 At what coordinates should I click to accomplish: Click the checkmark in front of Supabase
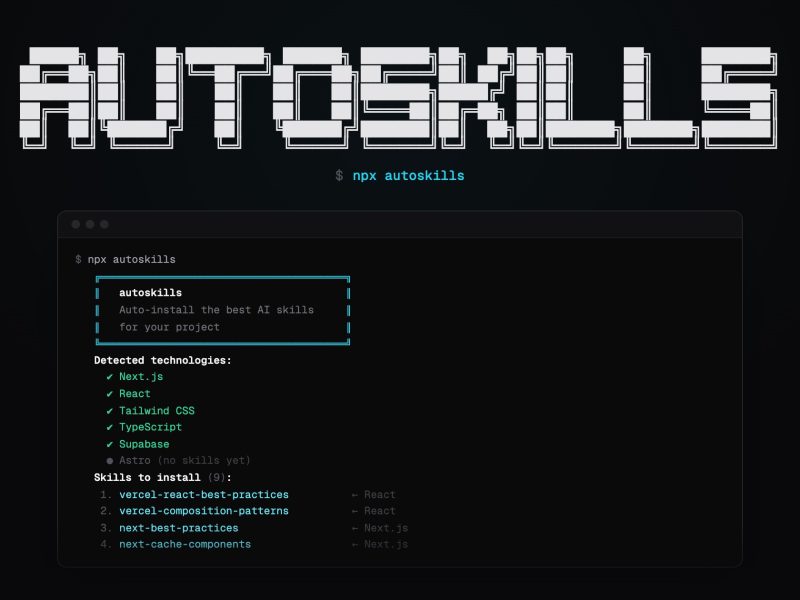click(x=110, y=444)
